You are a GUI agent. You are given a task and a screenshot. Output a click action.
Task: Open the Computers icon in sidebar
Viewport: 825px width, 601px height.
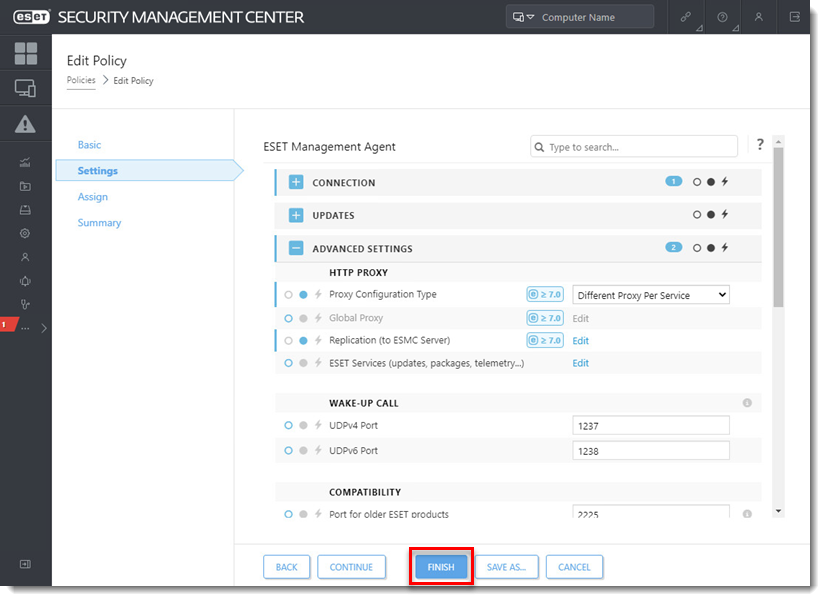tap(25, 88)
